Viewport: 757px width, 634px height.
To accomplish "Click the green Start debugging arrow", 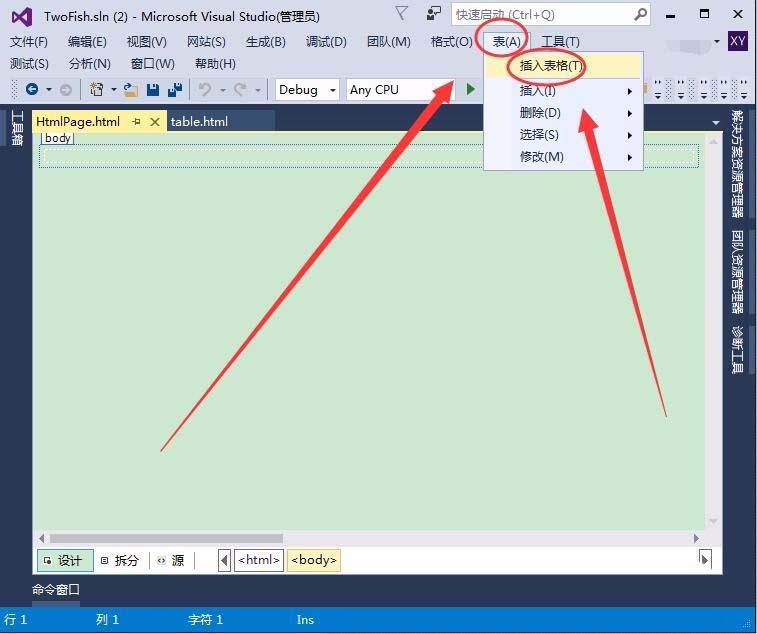I will (470, 89).
